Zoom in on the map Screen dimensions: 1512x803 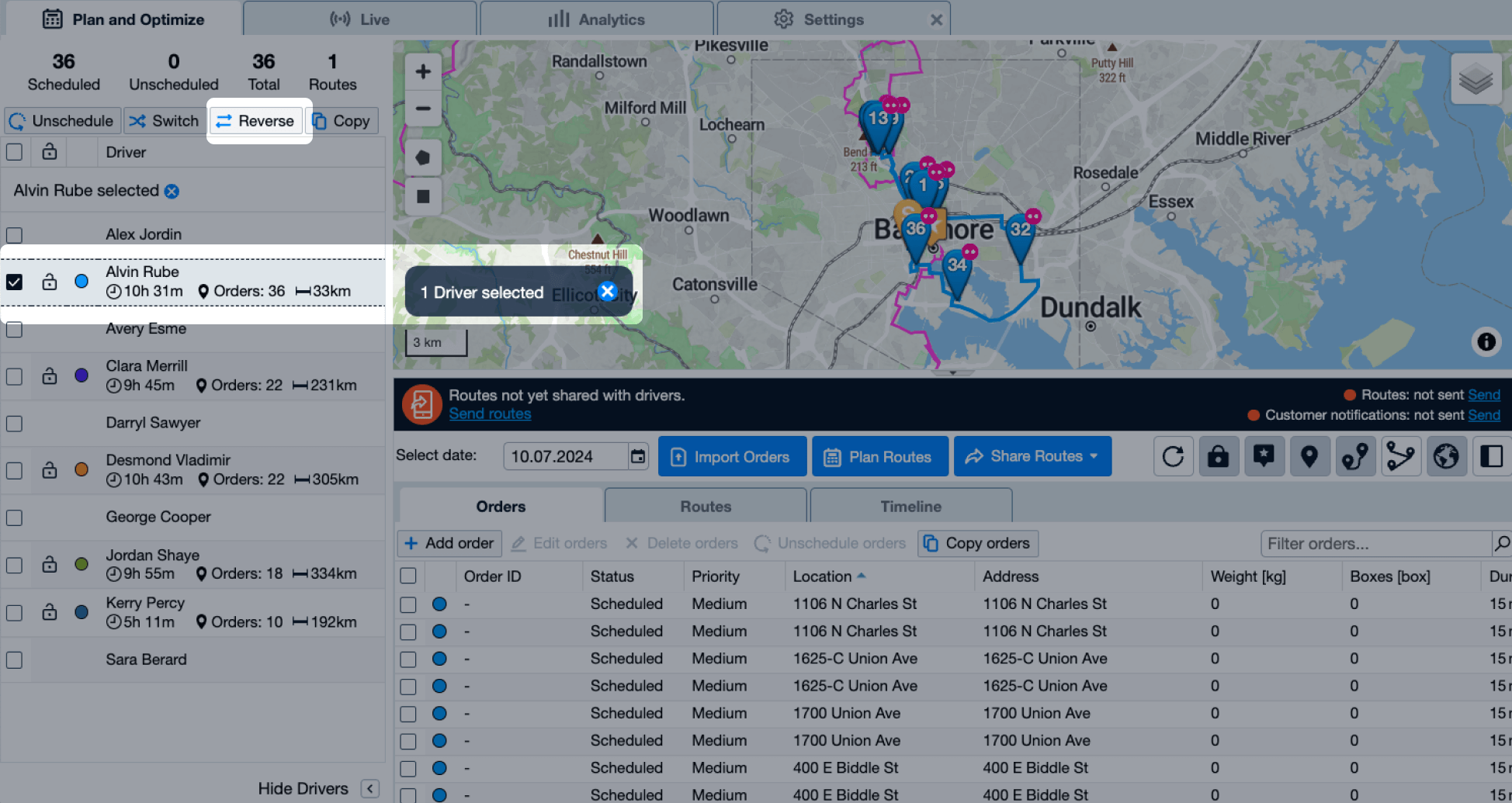423,72
